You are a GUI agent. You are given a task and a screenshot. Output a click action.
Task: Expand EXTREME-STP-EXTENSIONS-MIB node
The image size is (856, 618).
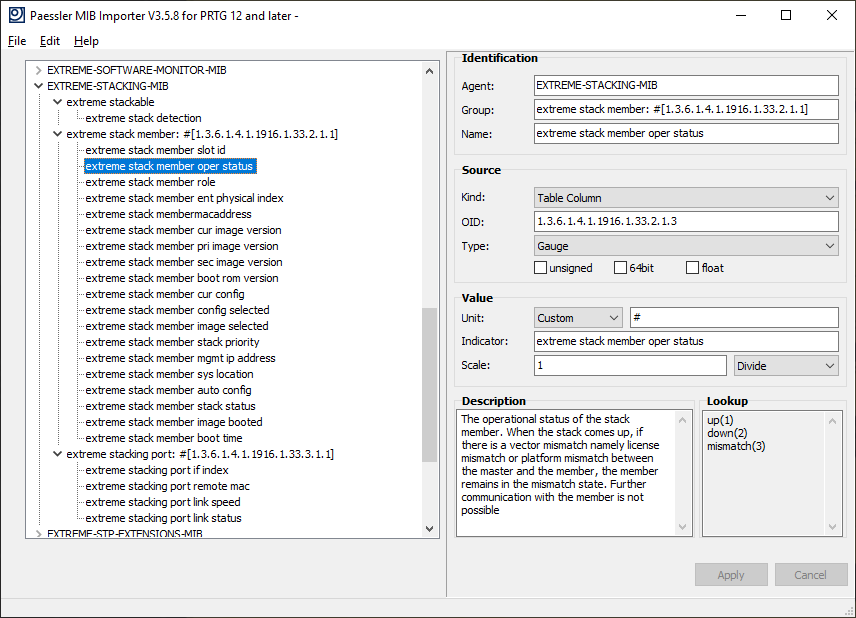(x=38, y=533)
